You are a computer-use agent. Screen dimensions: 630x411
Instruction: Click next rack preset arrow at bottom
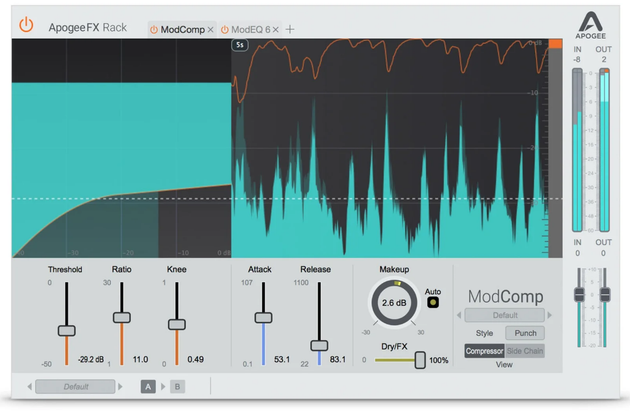point(120,387)
